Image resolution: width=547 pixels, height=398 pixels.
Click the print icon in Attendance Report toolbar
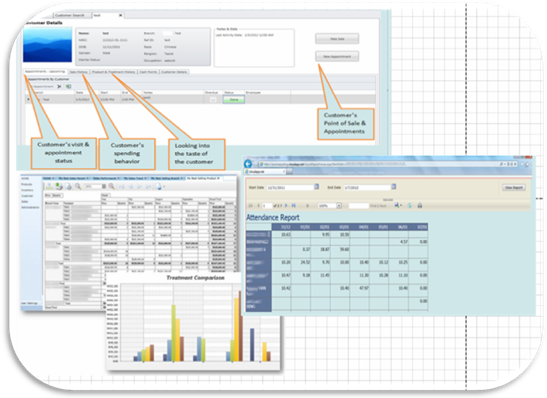420,205
